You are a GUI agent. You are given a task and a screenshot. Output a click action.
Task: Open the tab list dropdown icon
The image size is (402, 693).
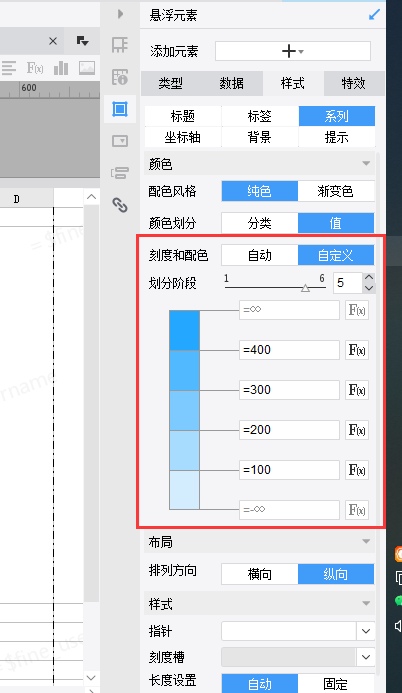click(82, 41)
